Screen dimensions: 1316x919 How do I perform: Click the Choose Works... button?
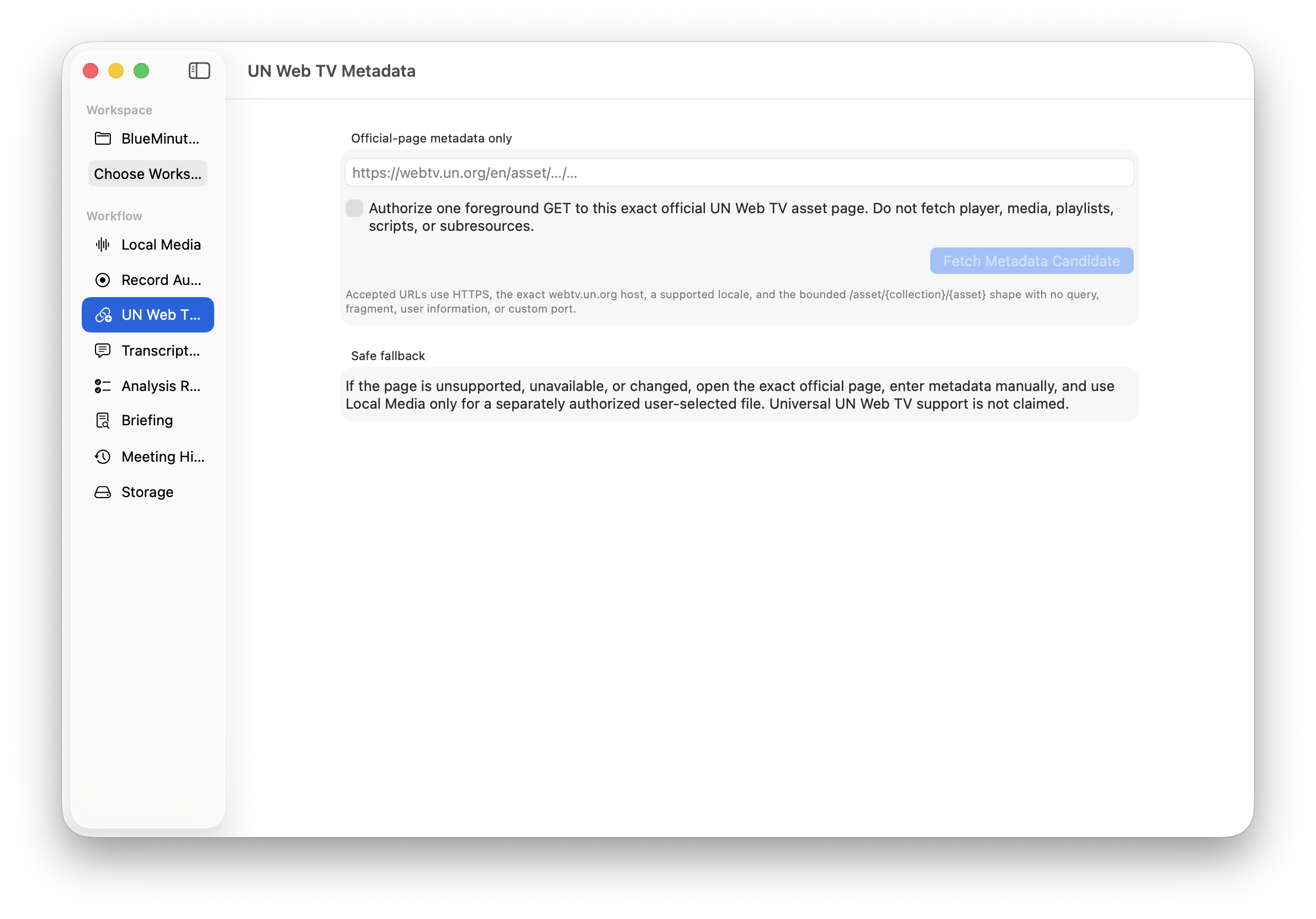(148, 174)
